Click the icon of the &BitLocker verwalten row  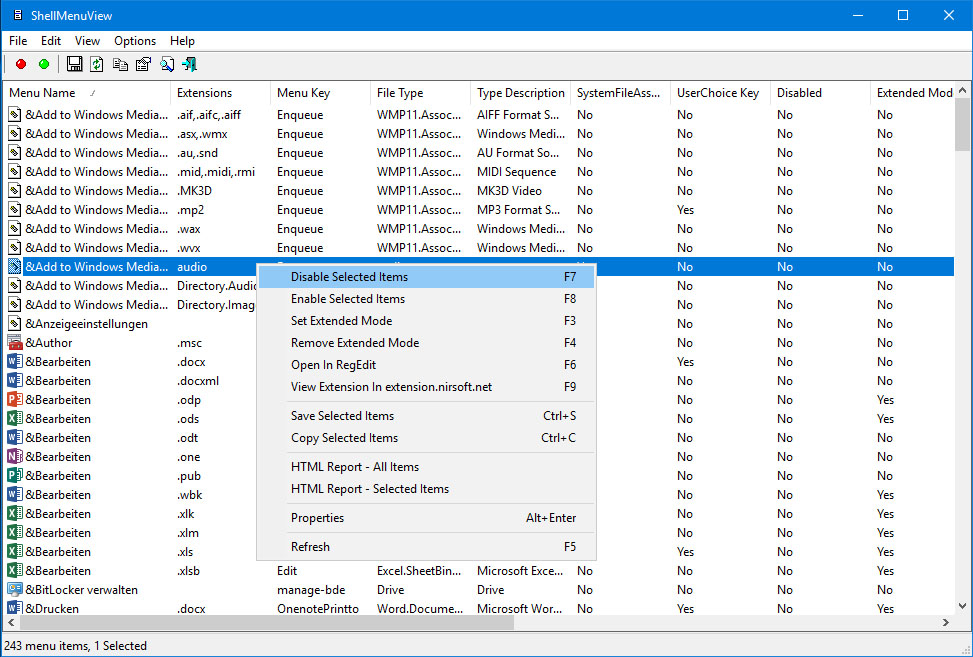(14, 589)
